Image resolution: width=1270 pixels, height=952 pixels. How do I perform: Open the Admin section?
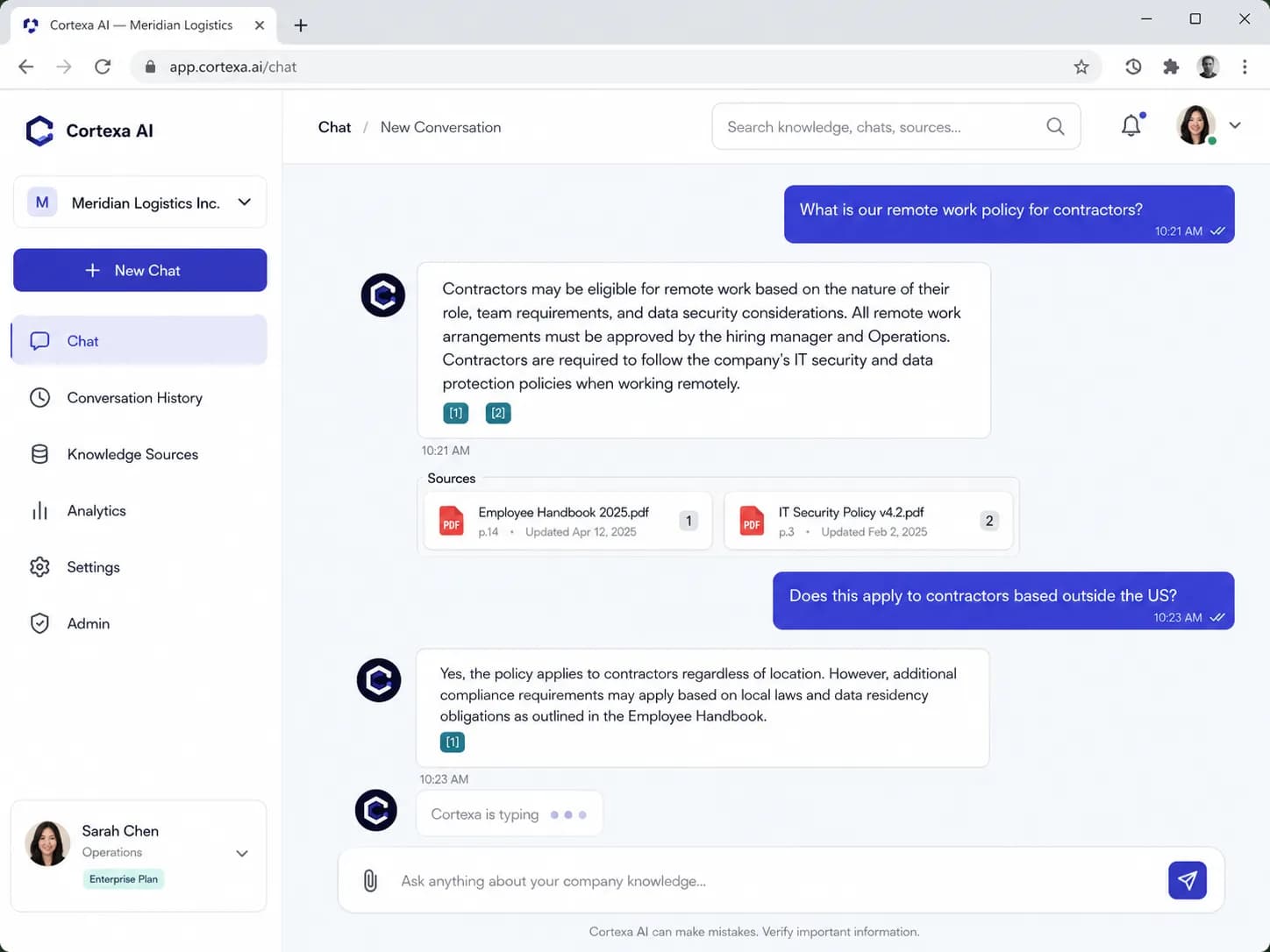(x=139, y=623)
